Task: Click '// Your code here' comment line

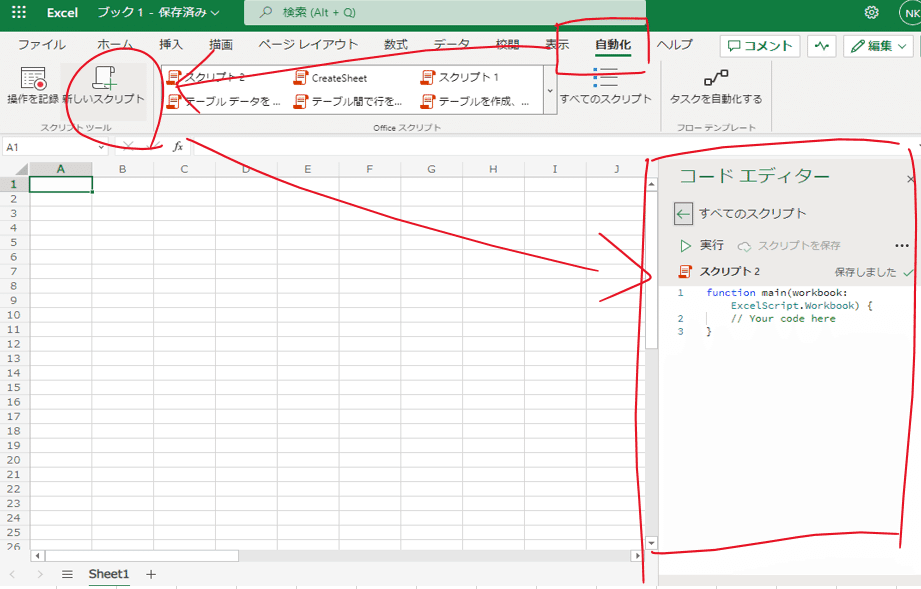Action: tap(783, 318)
